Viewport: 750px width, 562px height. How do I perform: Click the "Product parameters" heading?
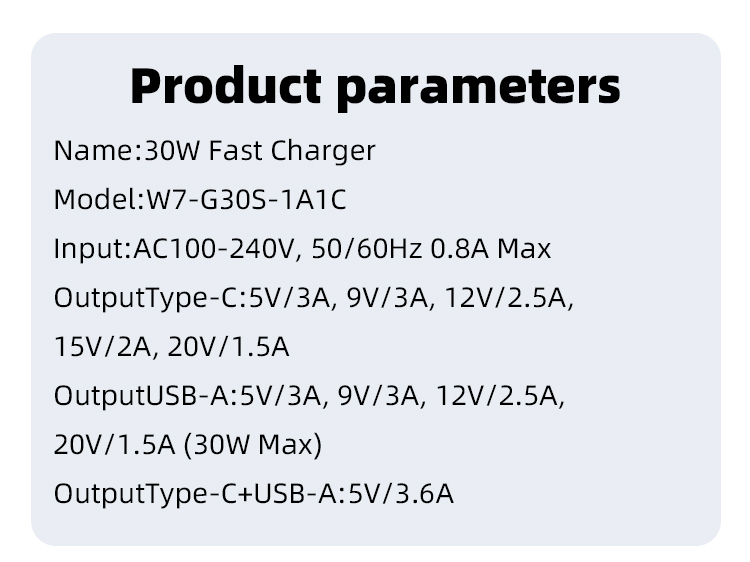tap(375, 86)
